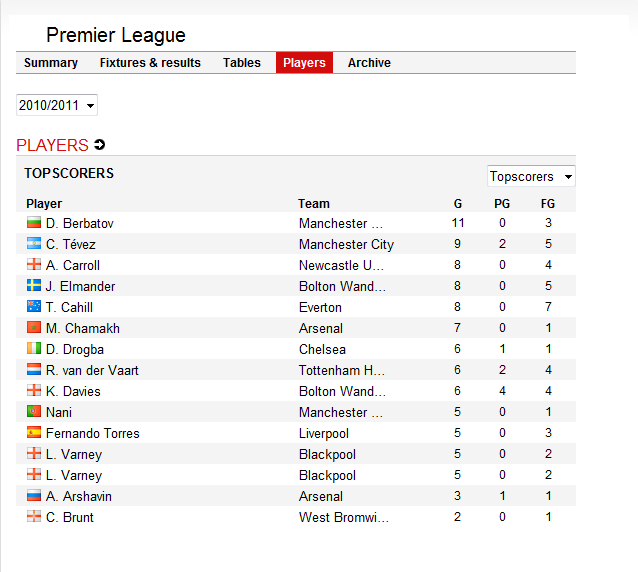Click the Portugal flag beside Nani

[34, 411]
